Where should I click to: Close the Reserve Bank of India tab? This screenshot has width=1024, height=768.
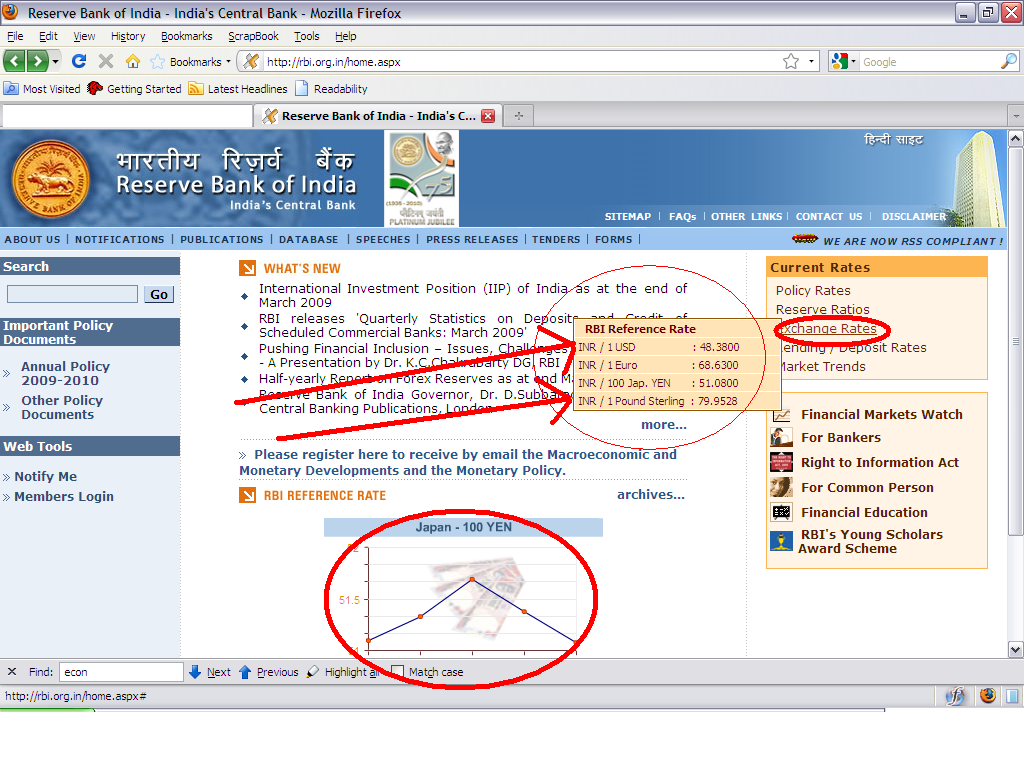coord(488,116)
